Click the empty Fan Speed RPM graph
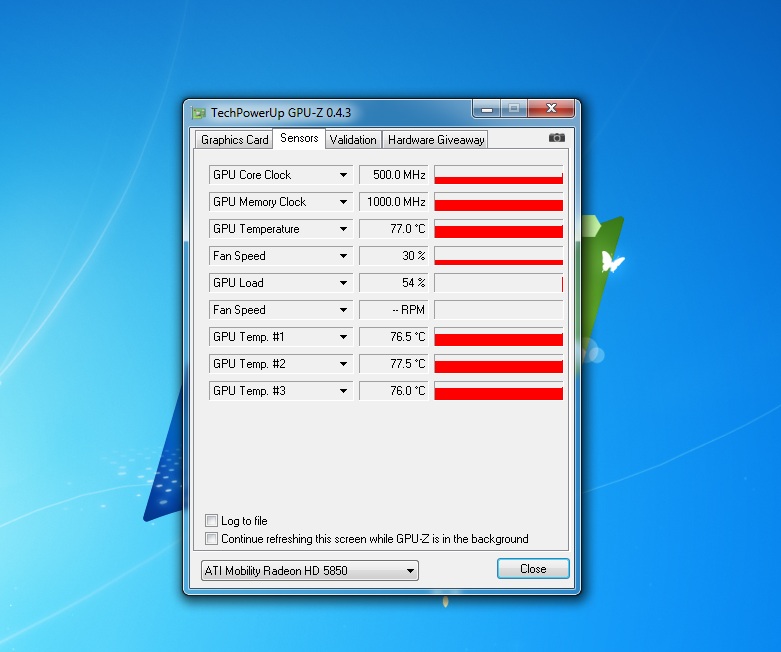The width and height of the screenshot is (781, 652). click(499, 310)
